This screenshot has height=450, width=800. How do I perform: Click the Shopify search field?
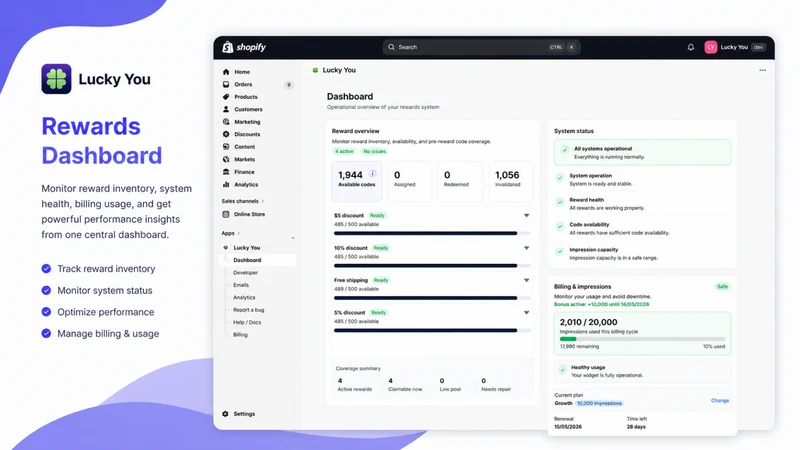click(481, 47)
